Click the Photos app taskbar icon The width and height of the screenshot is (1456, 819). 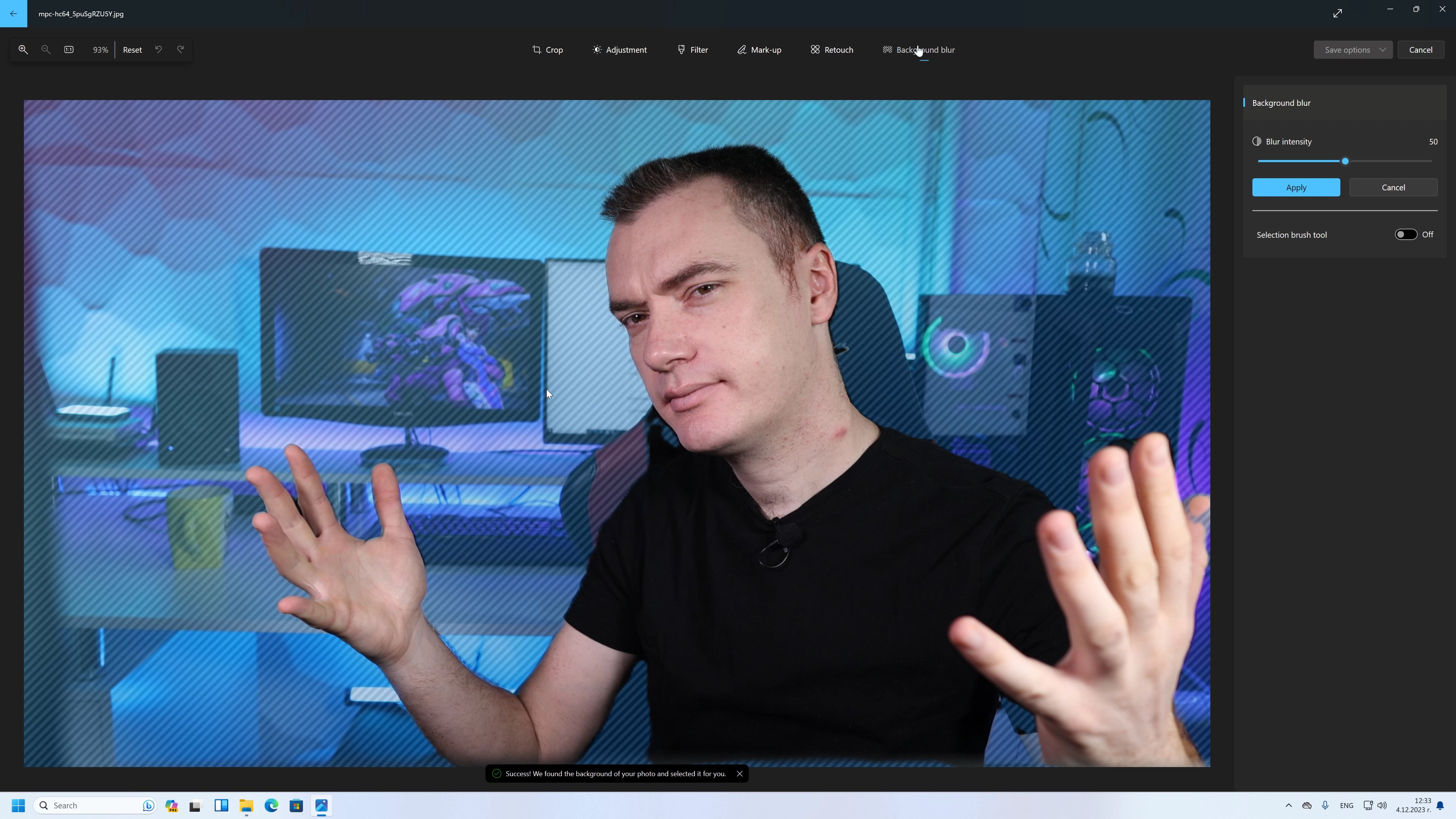322,805
